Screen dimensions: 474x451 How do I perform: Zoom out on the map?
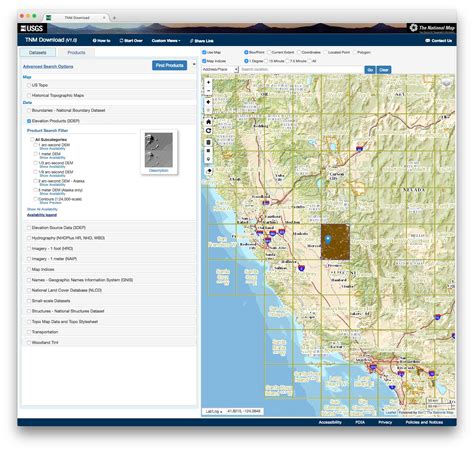pyautogui.click(x=209, y=91)
